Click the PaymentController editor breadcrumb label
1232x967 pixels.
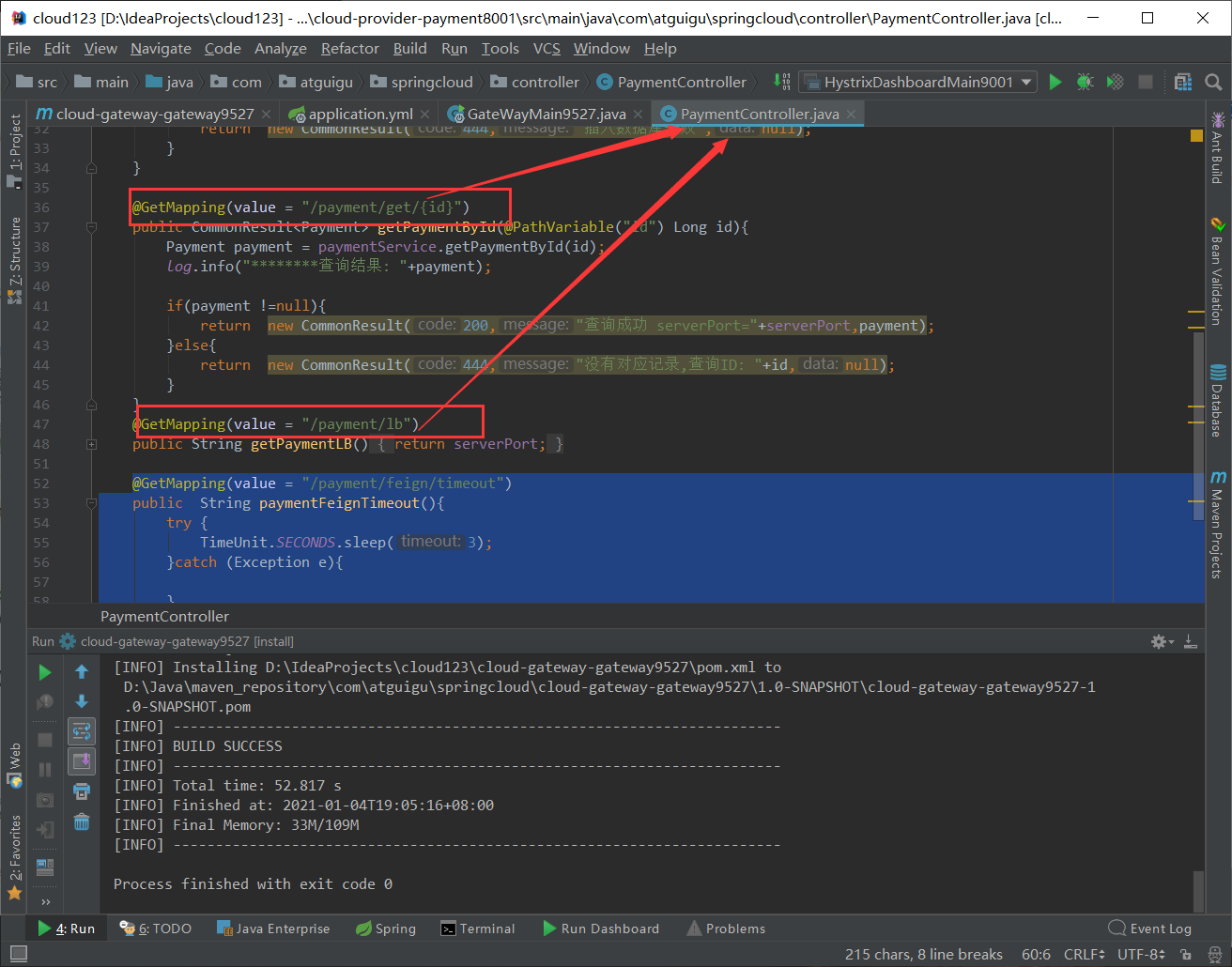[x=164, y=616]
